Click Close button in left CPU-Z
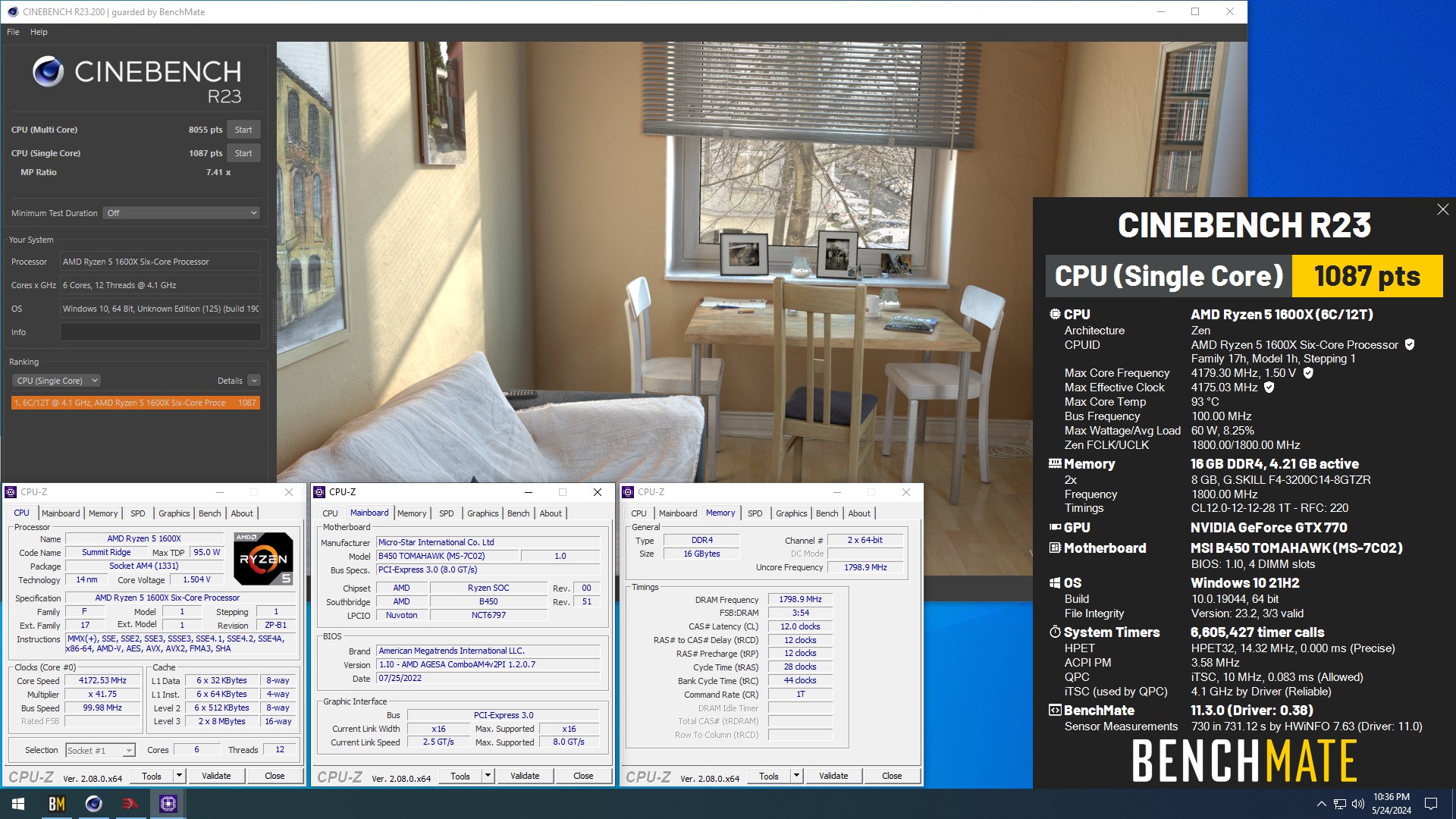Viewport: 1456px width, 819px height. (x=275, y=776)
